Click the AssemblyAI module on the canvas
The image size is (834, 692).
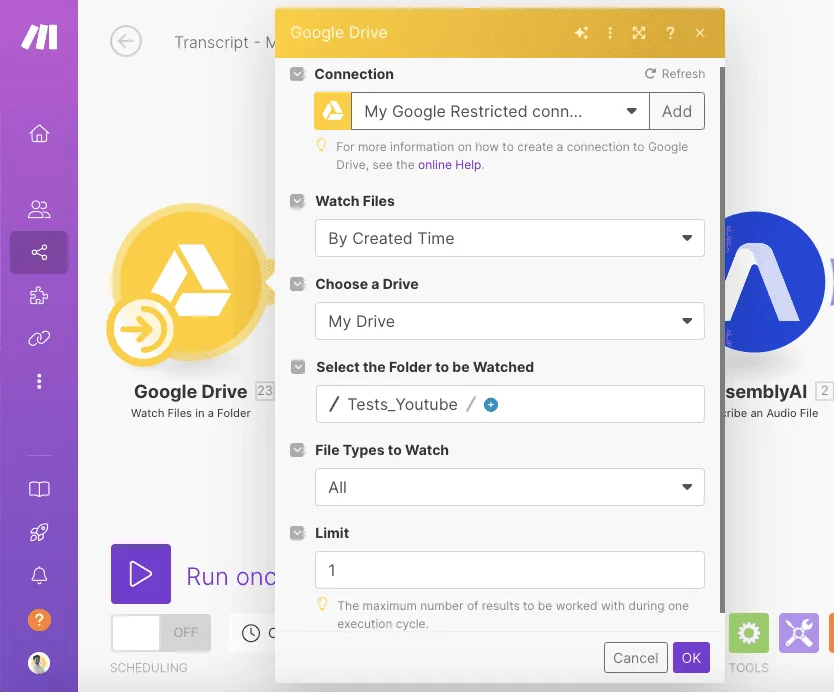click(777, 282)
